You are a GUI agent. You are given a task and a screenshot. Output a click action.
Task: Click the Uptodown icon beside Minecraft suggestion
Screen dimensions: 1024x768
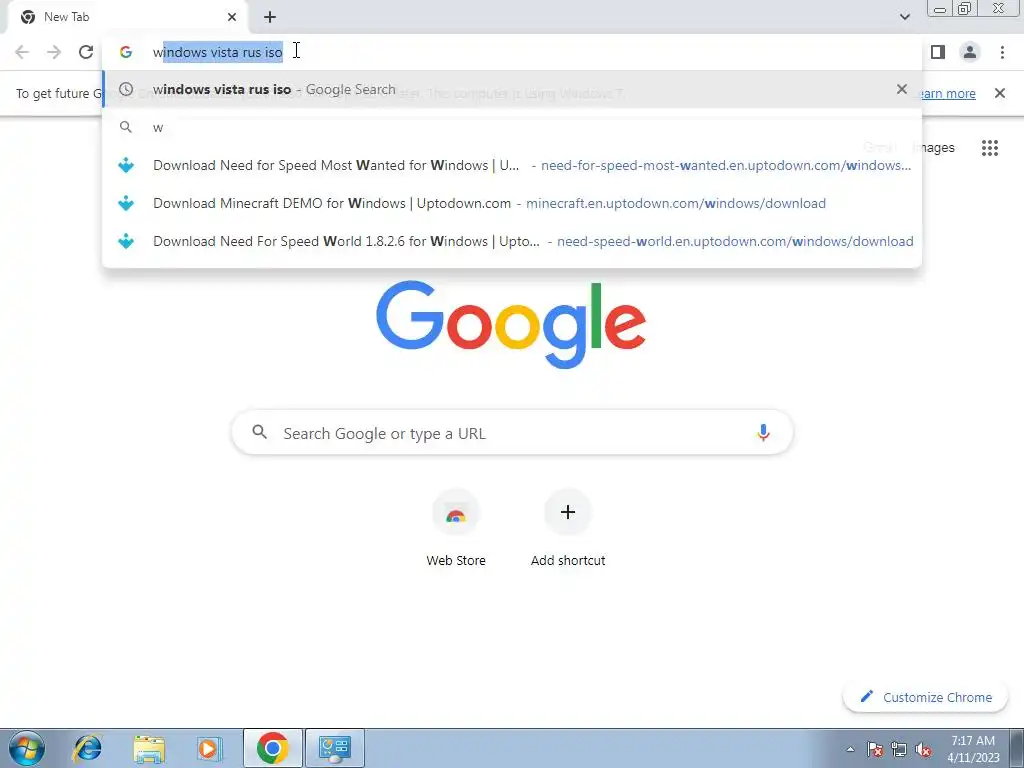(126, 203)
